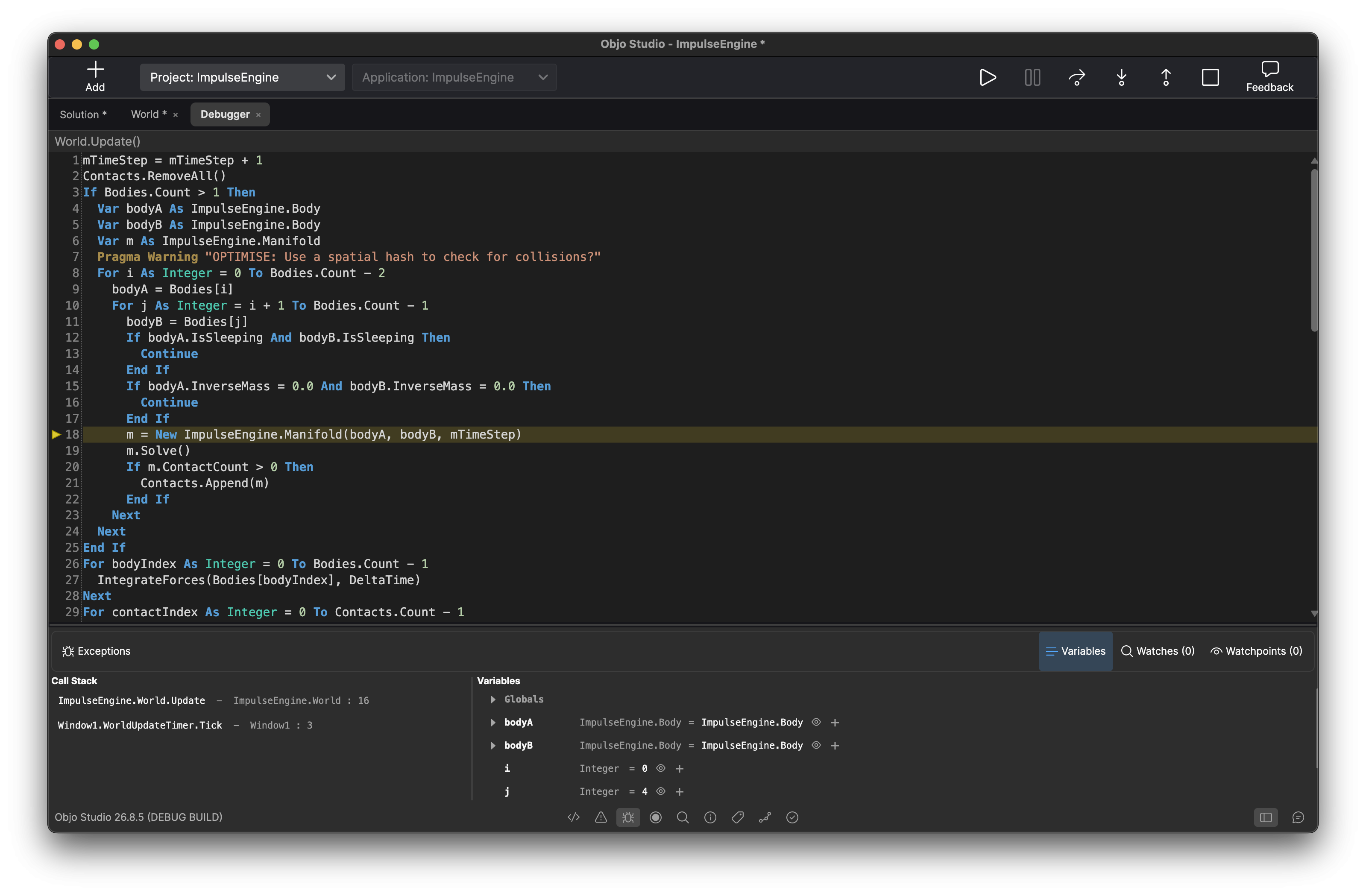Click the graph path icon in status bar
This screenshot has height=896, width=1366.
tap(765, 817)
